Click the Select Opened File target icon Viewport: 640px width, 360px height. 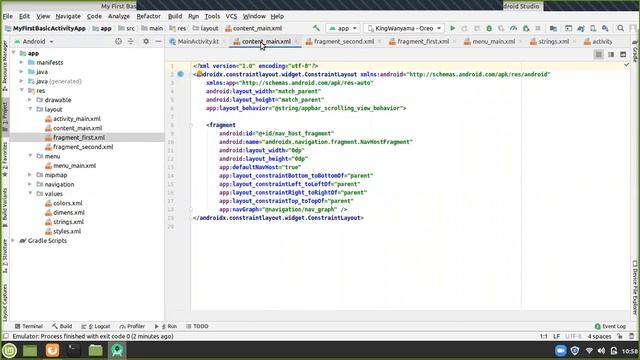118,41
